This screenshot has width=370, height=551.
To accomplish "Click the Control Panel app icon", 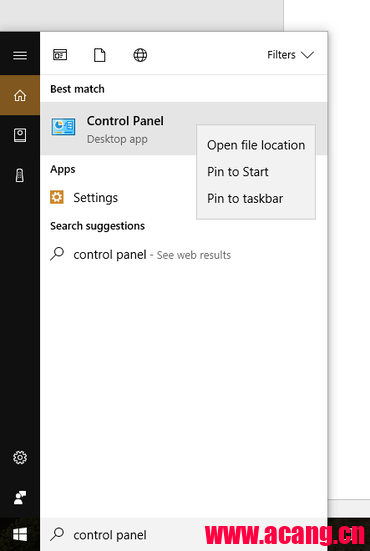I will click(64, 127).
